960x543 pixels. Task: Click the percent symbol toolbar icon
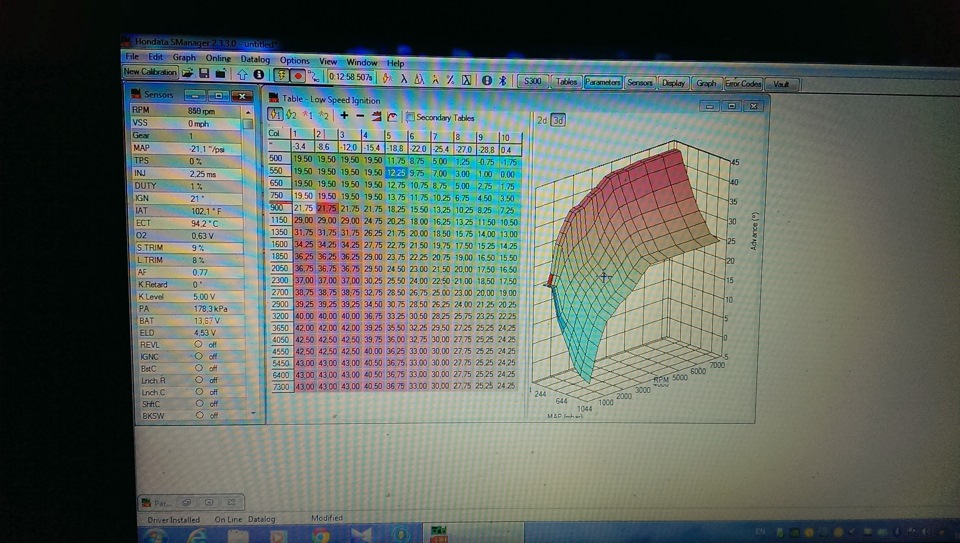pyautogui.click(x=450, y=80)
